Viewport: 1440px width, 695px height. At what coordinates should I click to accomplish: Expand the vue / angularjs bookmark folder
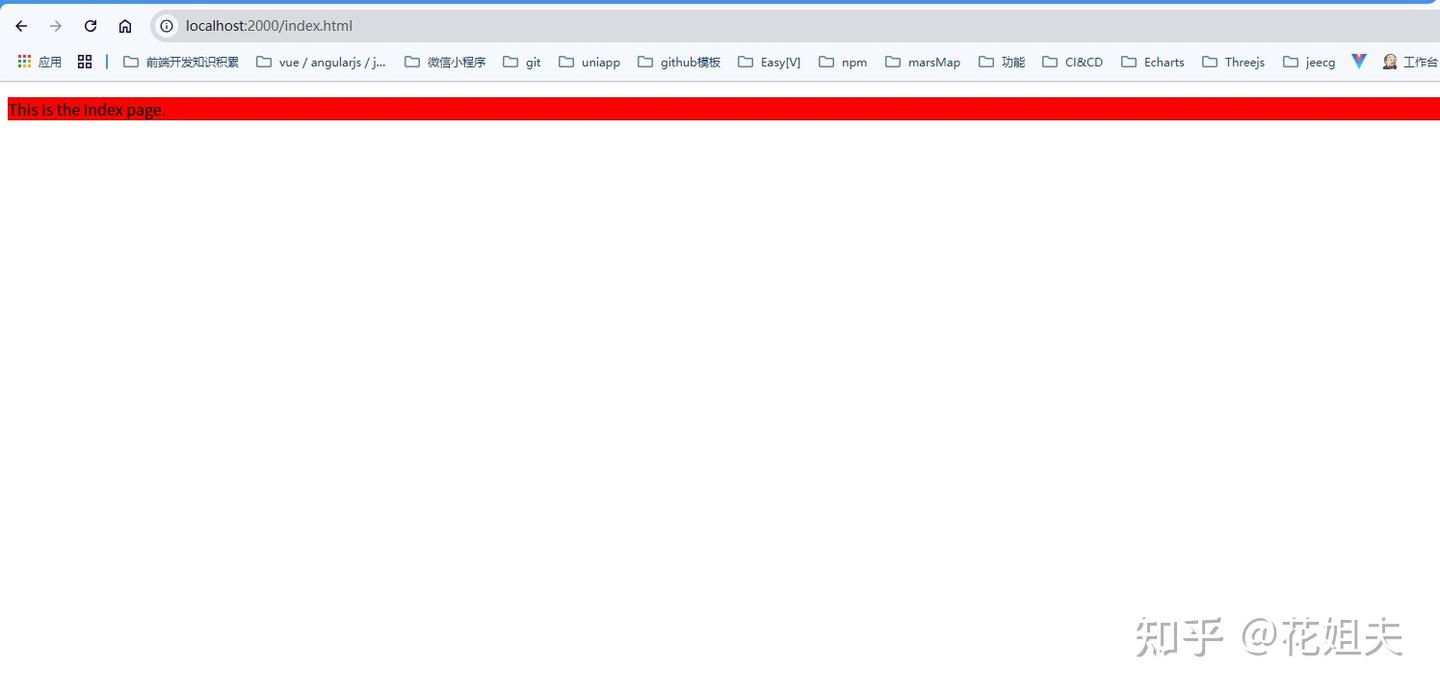point(321,62)
